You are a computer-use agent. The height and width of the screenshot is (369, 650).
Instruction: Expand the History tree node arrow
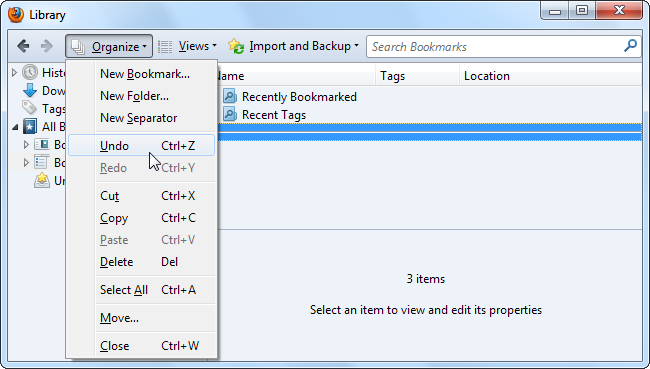click(14, 73)
